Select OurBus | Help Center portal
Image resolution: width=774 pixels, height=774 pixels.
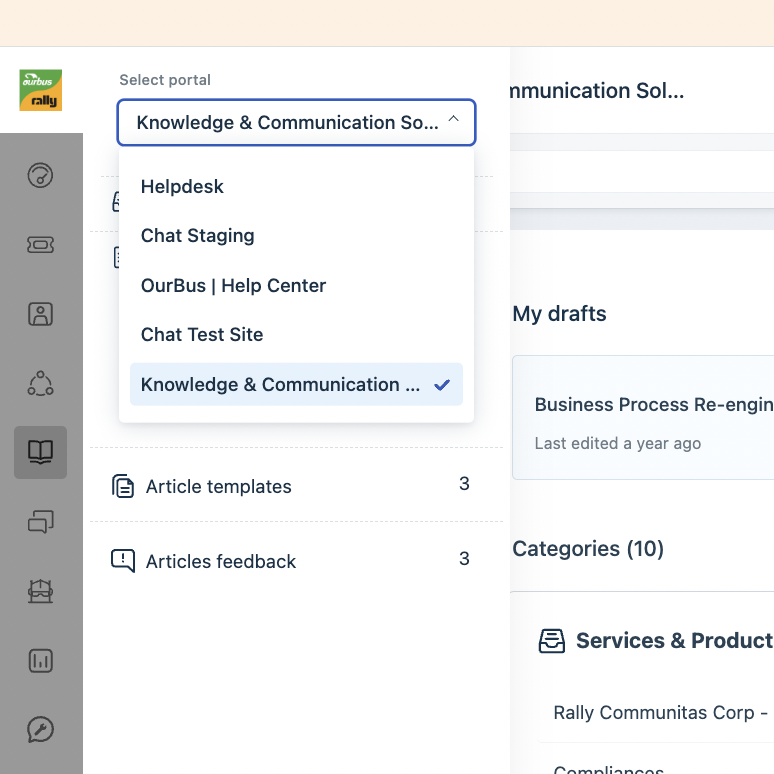click(233, 286)
